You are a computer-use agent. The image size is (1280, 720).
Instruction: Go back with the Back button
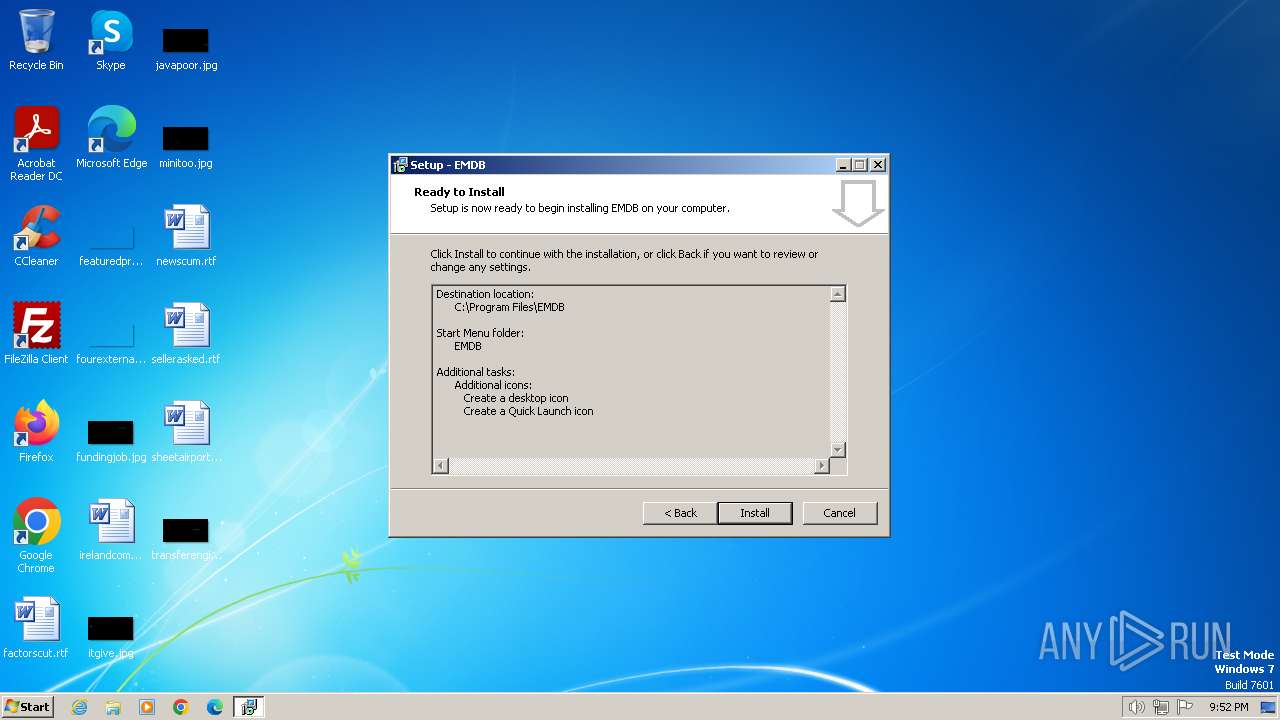click(x=680, y=513)
